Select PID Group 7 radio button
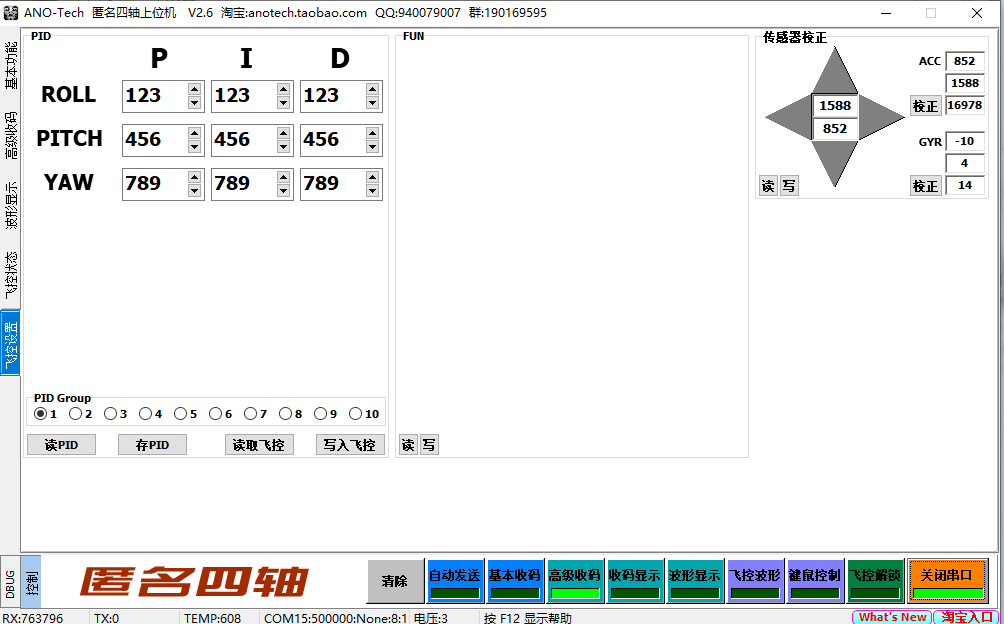Image resolution: width=1004 pixels, height=624 pixels. [x=250, y=413]
